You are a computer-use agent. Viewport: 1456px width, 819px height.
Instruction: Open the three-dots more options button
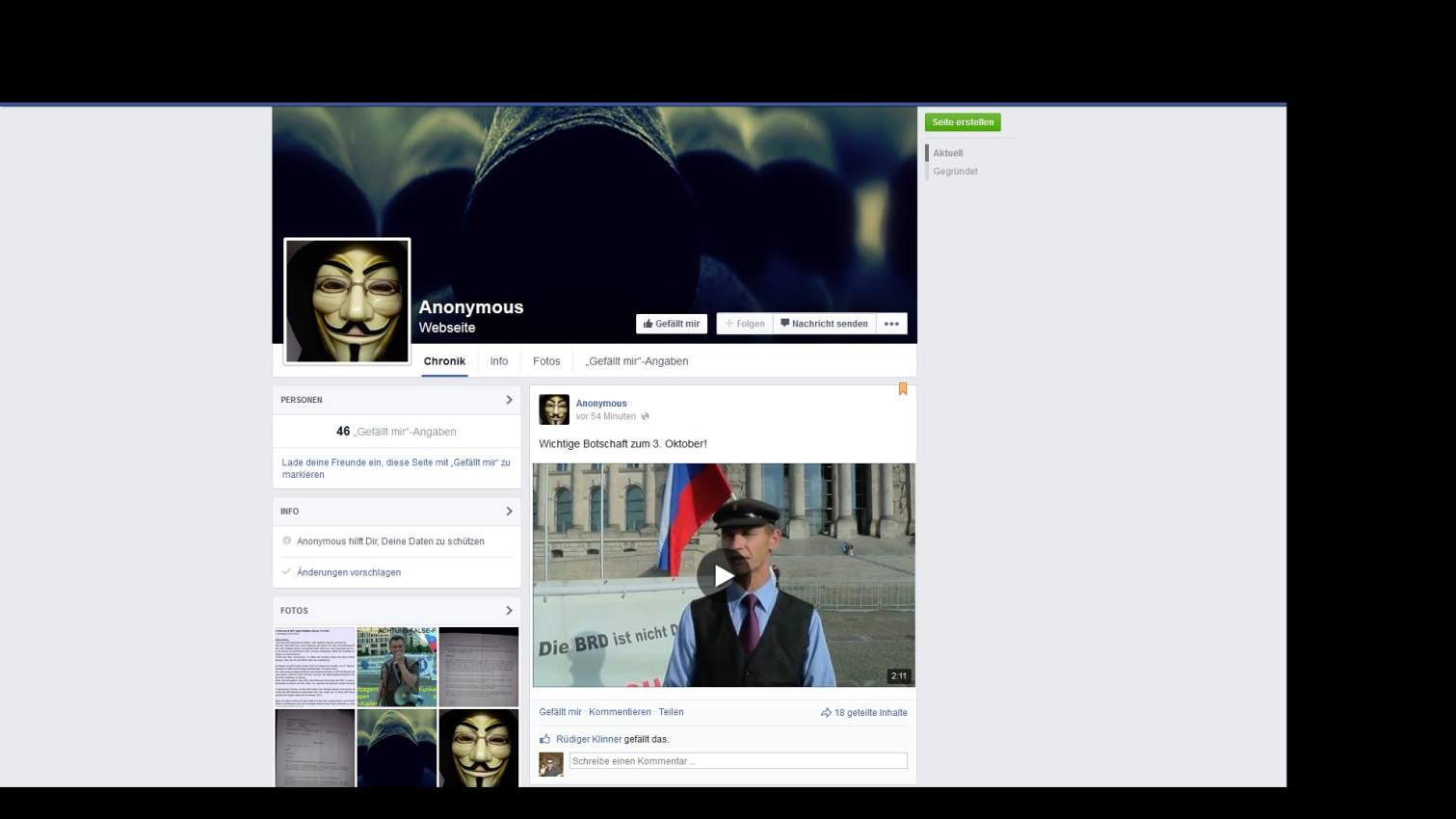(x=891, y=324)
